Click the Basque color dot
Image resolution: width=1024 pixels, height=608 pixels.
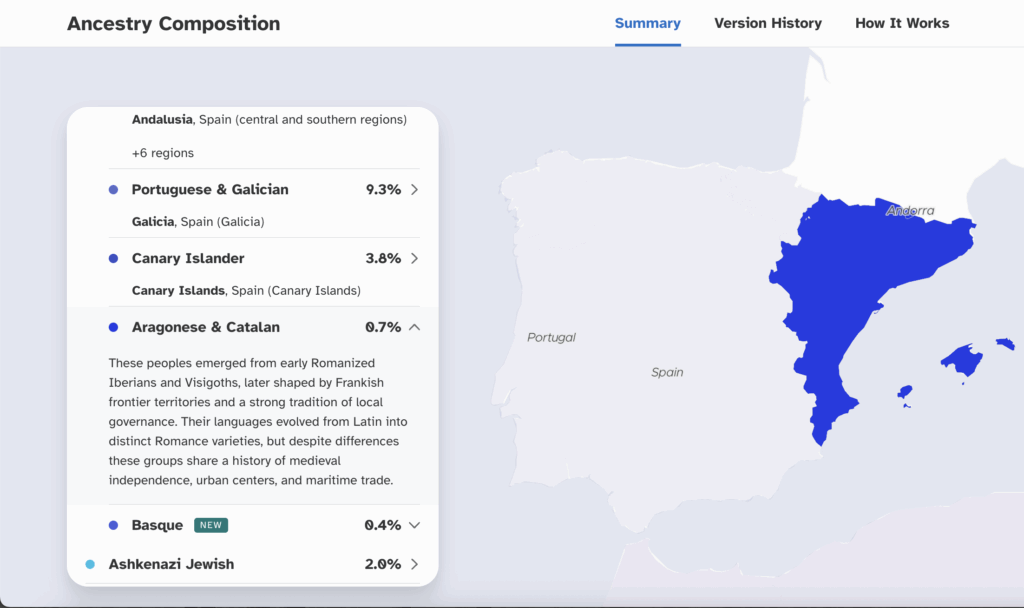click(113, 525)
